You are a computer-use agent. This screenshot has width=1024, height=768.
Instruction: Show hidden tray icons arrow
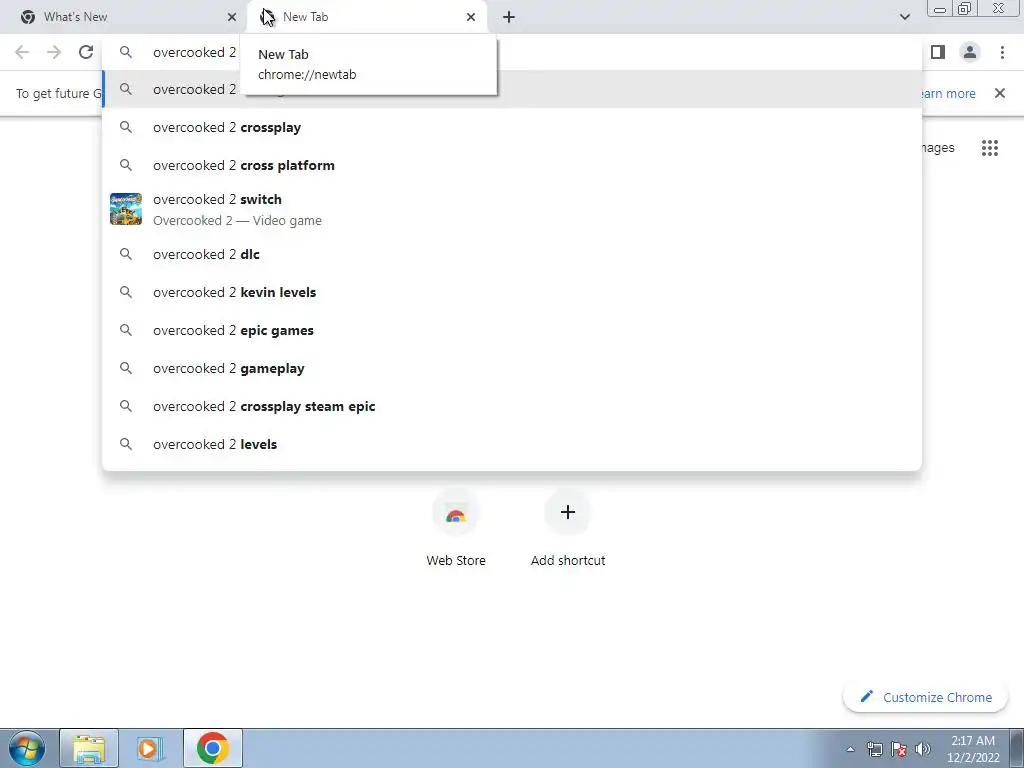pos(850,749)
